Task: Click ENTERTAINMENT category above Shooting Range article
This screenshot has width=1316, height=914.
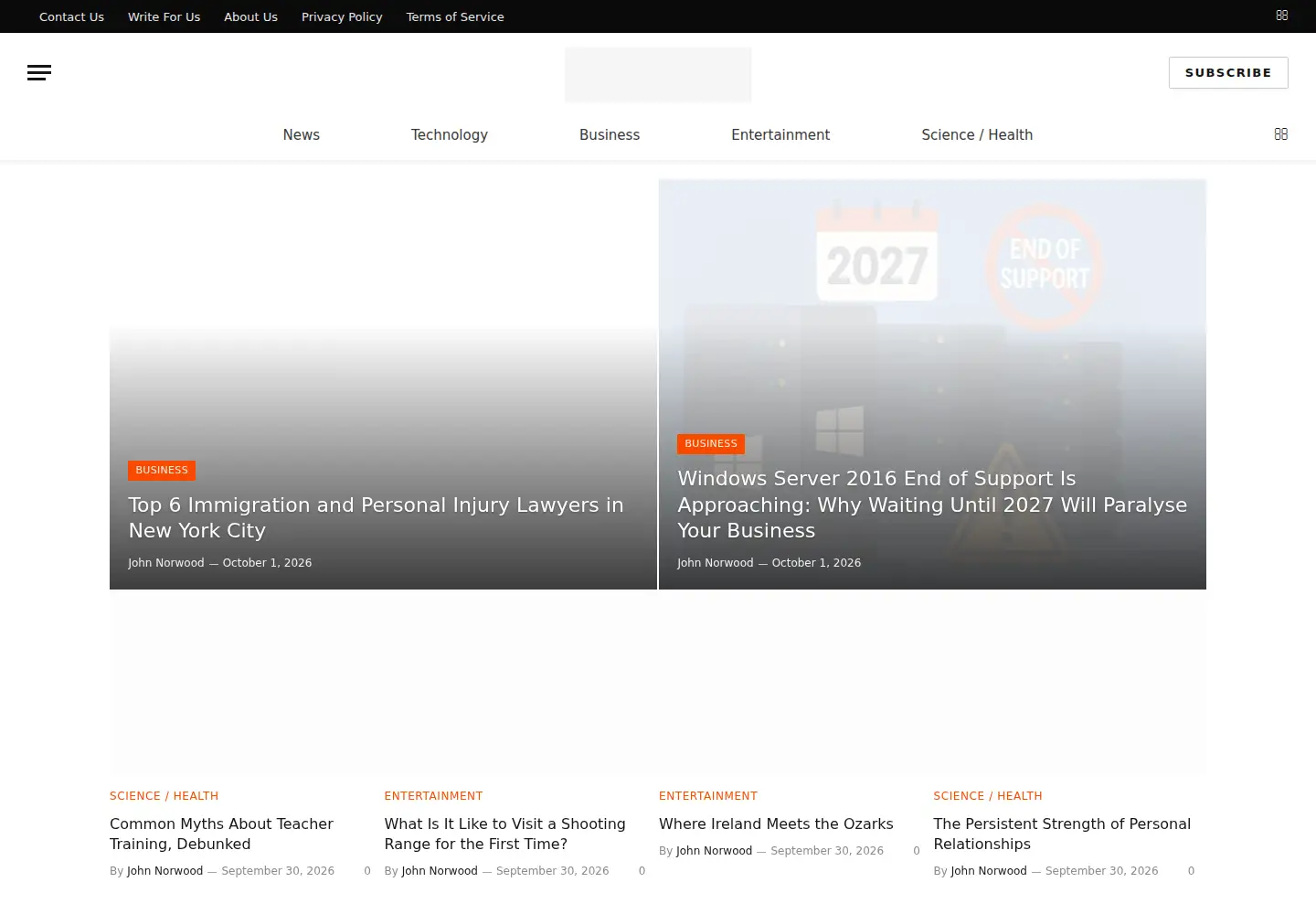Action: click(433, 796)
